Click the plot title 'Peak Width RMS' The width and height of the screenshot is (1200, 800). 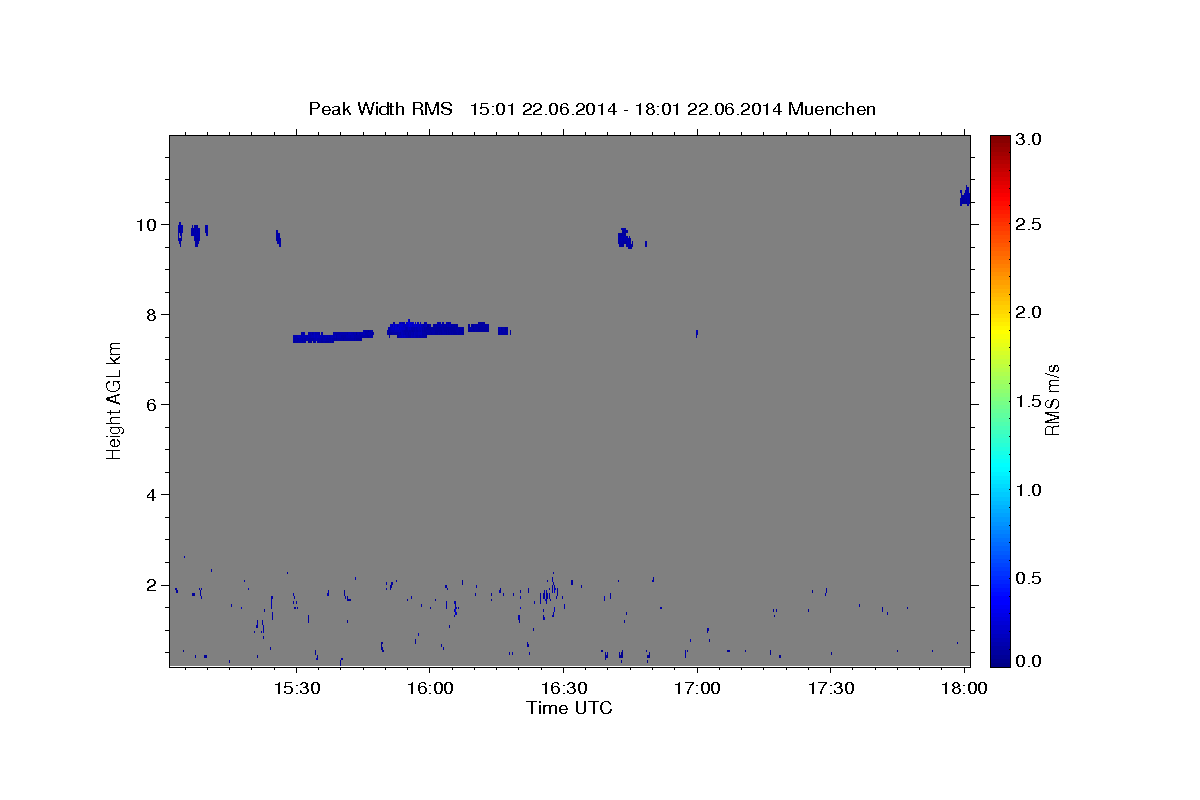click(x=380, y=109)
